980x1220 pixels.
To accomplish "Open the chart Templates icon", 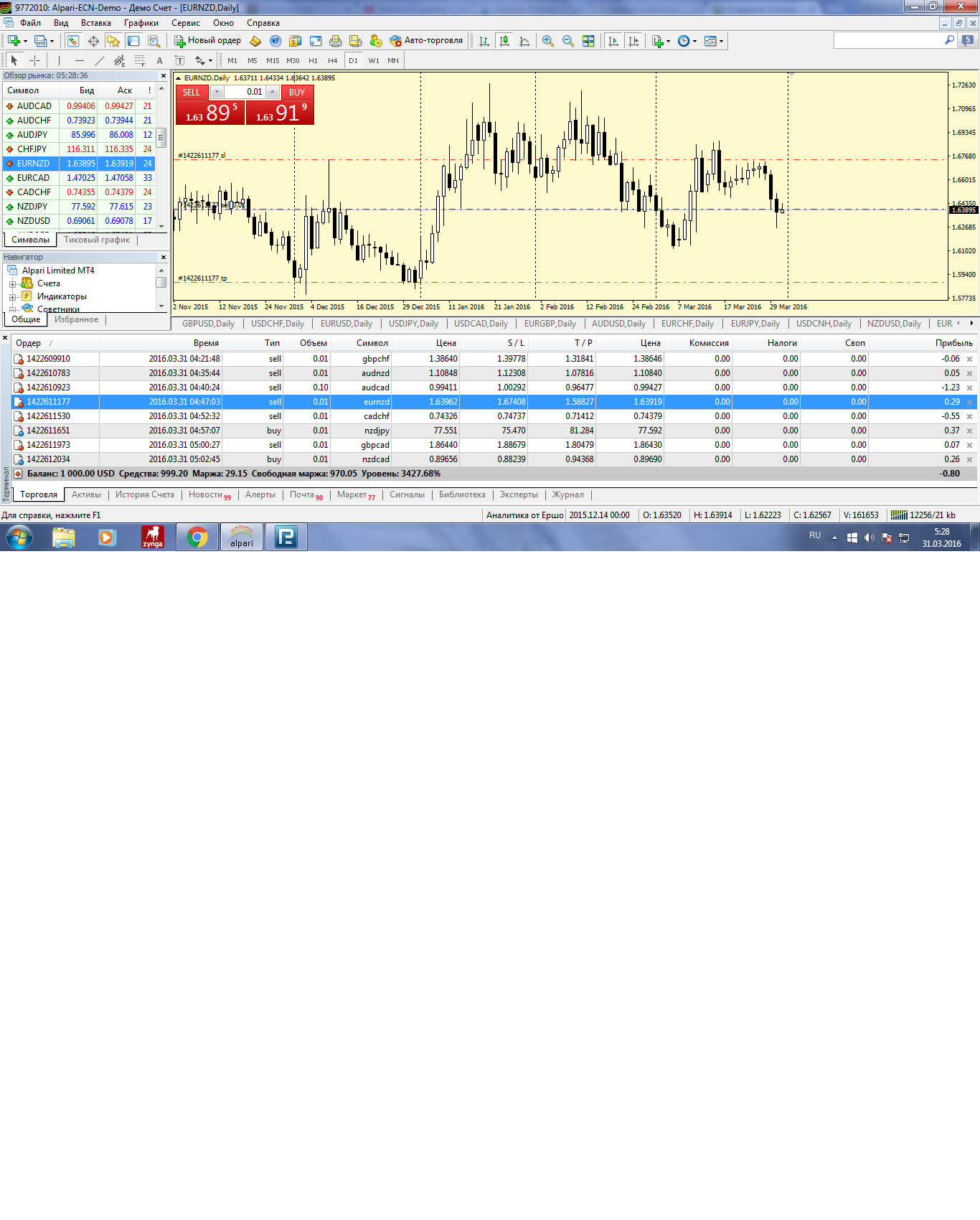I will tap(710, 41).
